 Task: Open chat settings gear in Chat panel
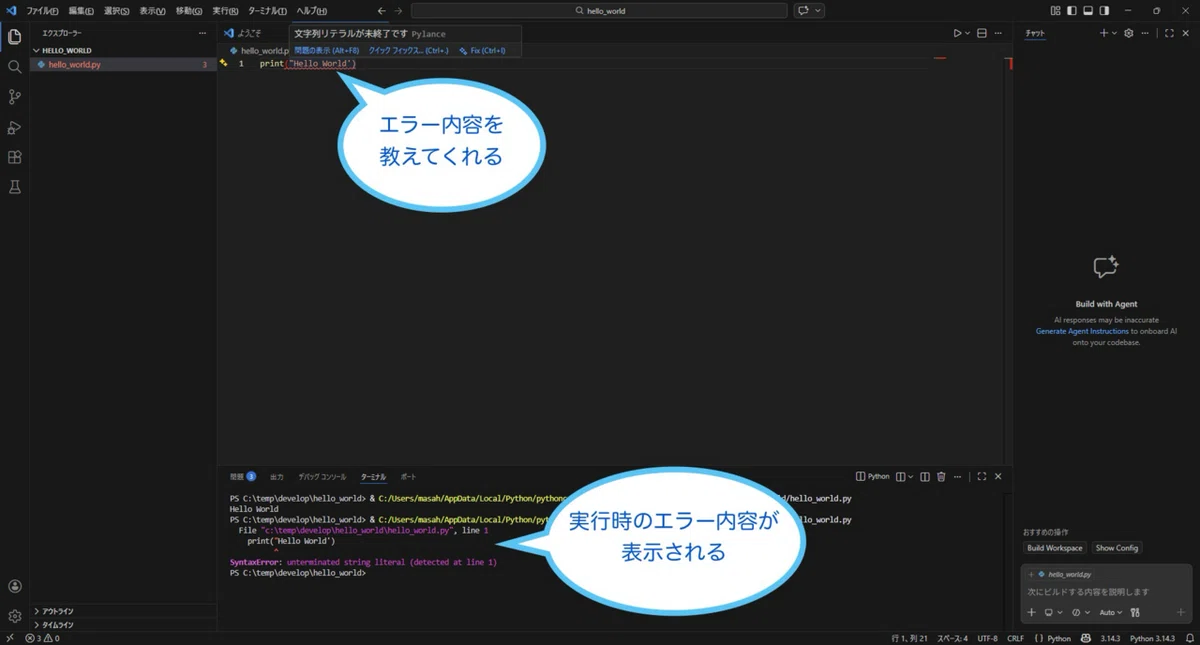click(1129, 33)
